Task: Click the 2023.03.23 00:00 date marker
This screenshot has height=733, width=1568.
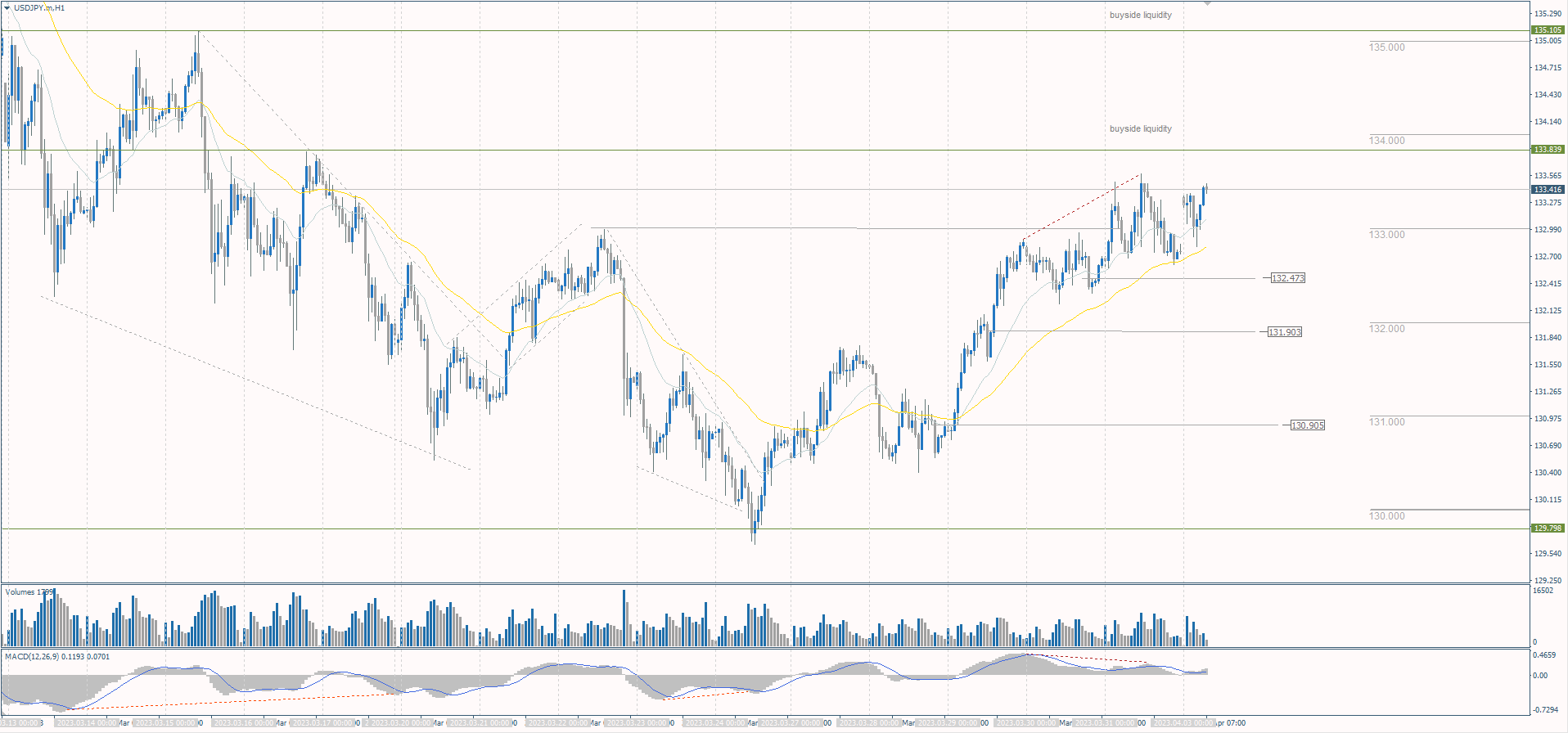Action: pos(638,723)
